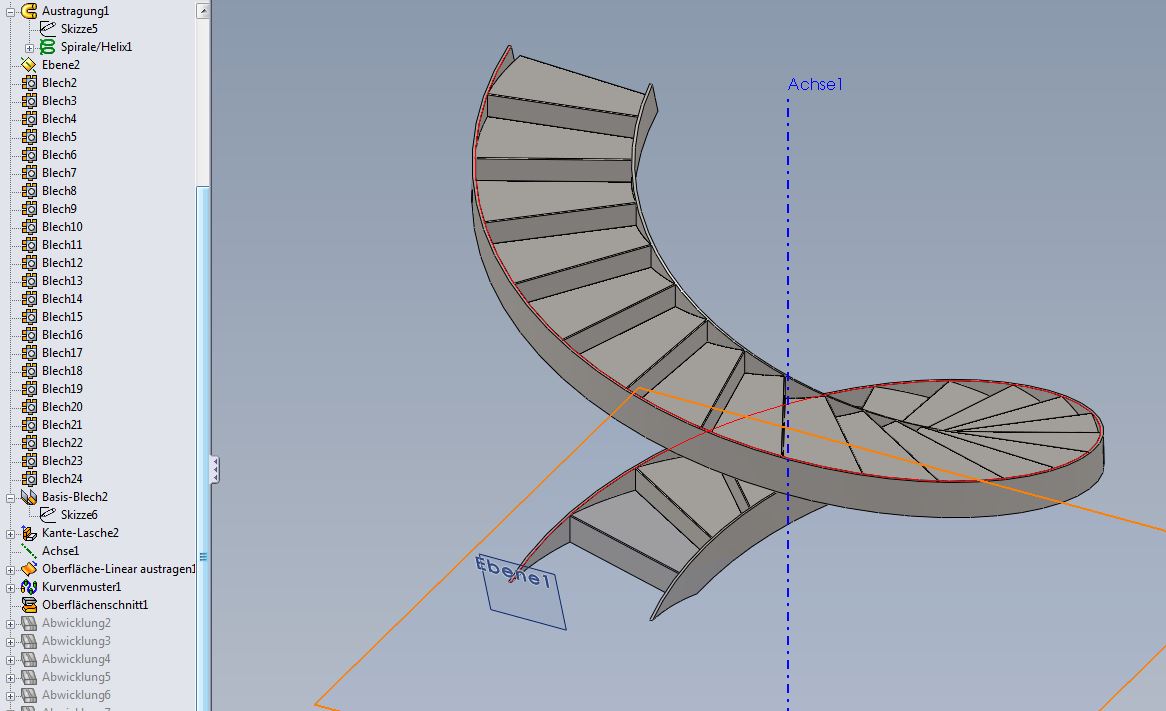Expand the Spirale/Helix1 node

[30, 48]
